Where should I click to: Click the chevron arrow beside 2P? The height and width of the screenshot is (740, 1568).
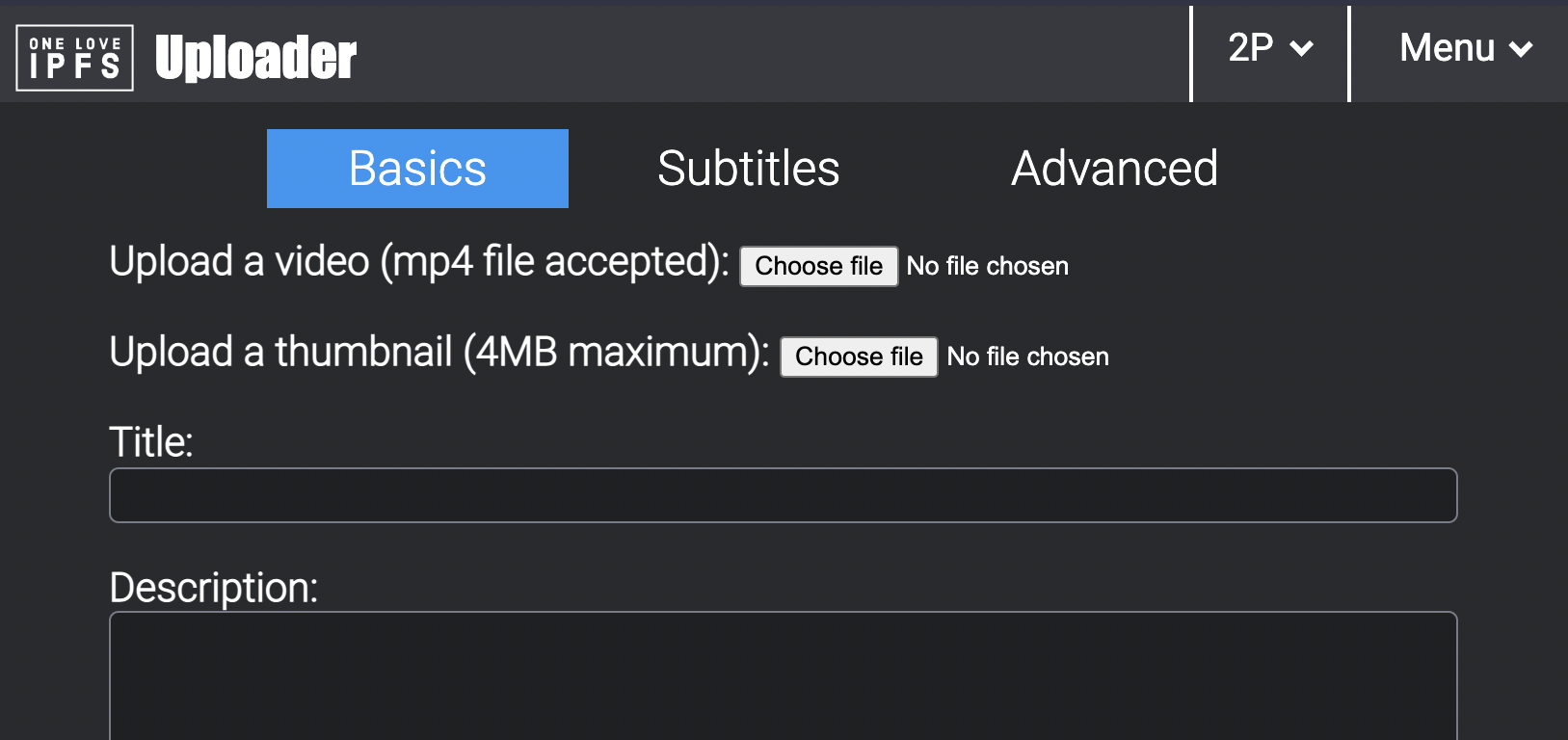click(1302, 49)
